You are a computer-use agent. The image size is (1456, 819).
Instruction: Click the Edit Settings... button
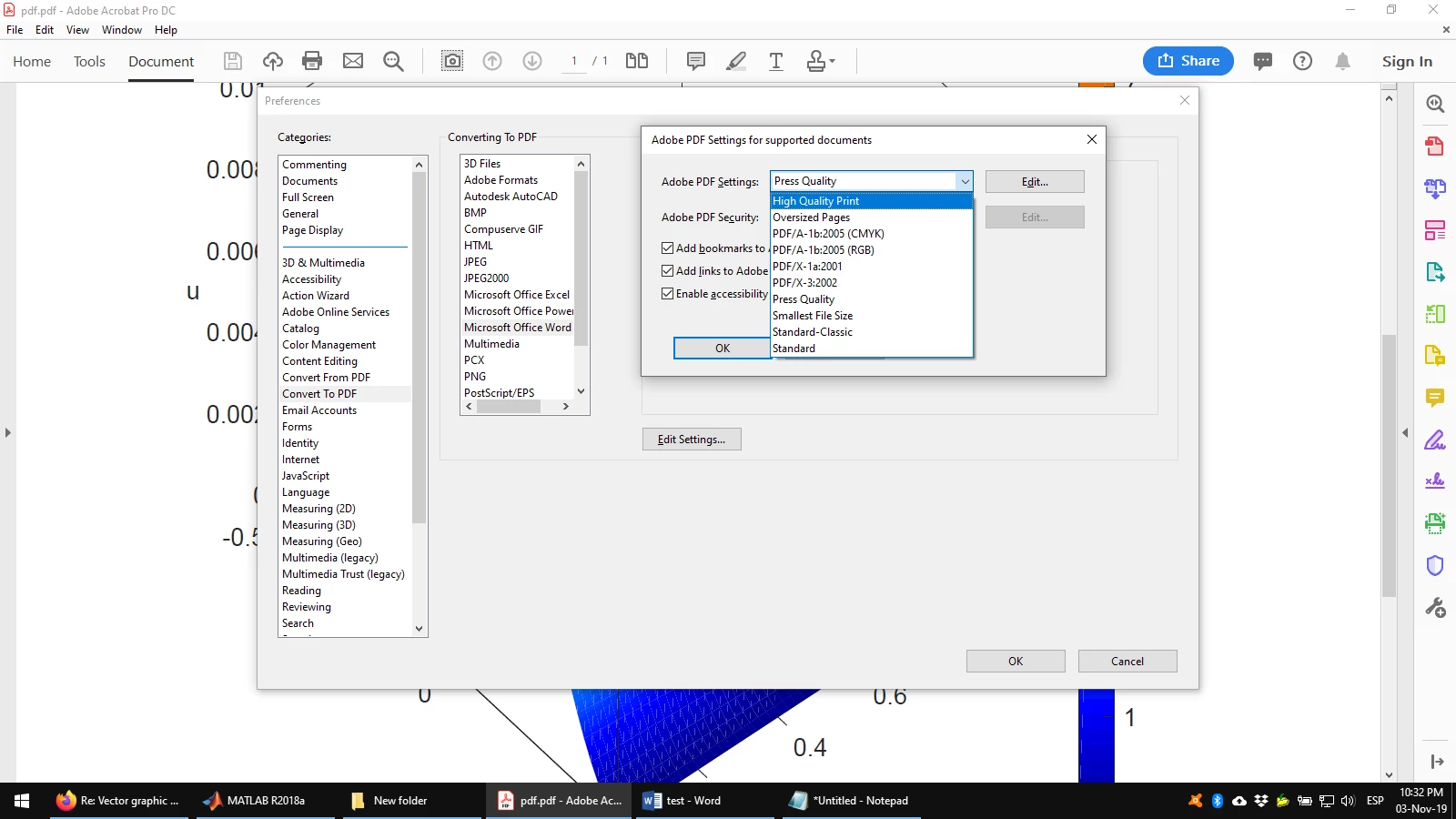[692, 440]
